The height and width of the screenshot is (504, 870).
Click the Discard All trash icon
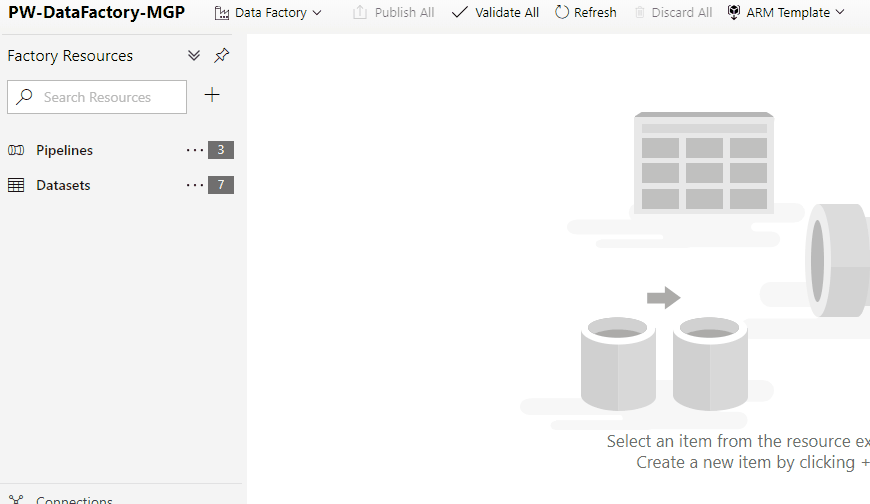point(640,13)
